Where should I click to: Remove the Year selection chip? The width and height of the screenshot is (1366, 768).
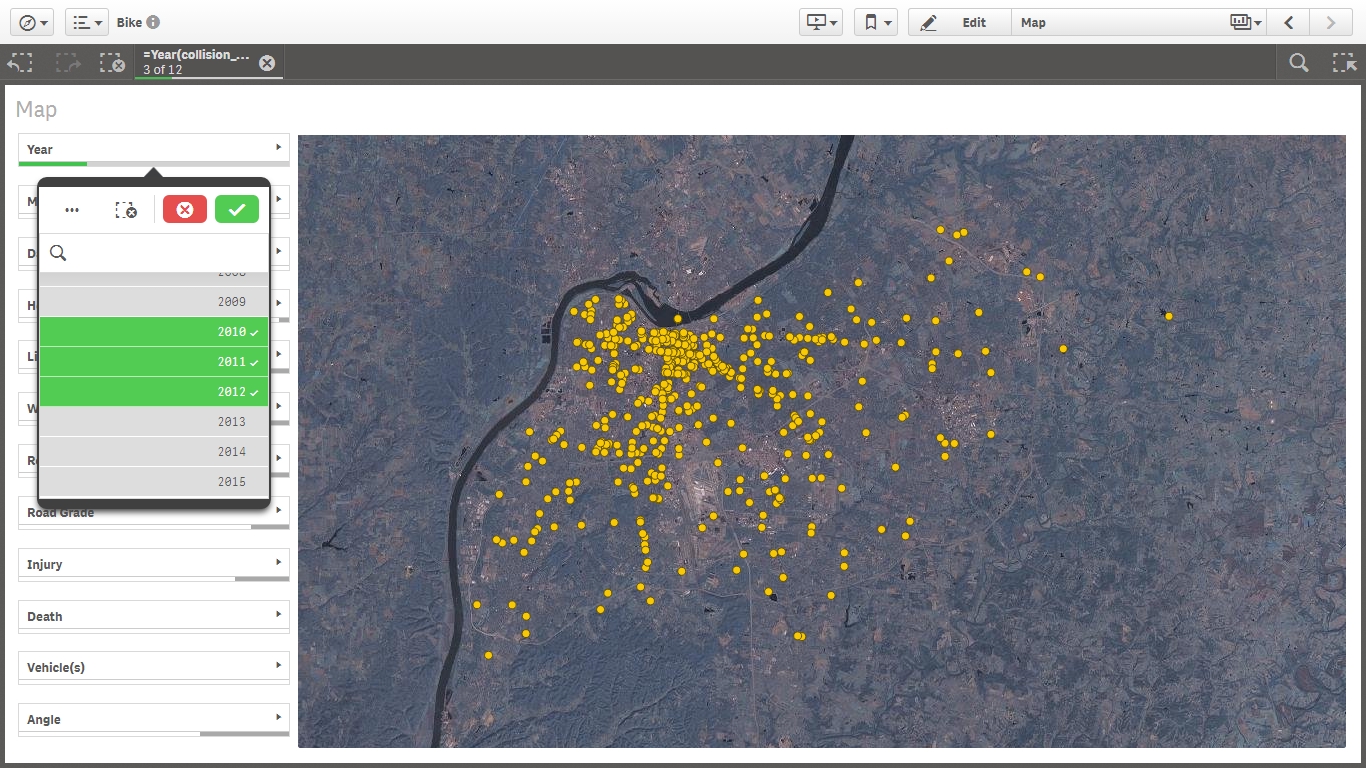coord(267,63)
